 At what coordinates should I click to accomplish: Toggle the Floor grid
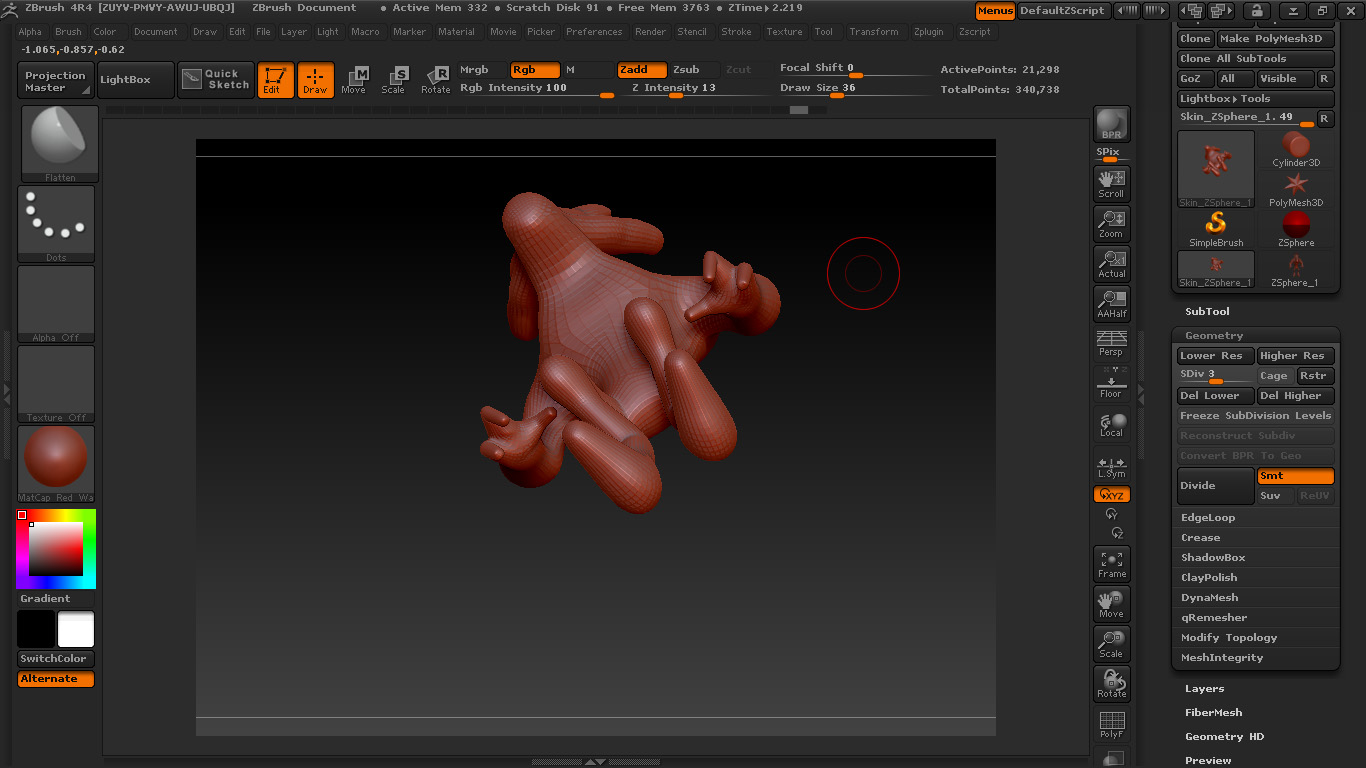[x=1111, y=383]
